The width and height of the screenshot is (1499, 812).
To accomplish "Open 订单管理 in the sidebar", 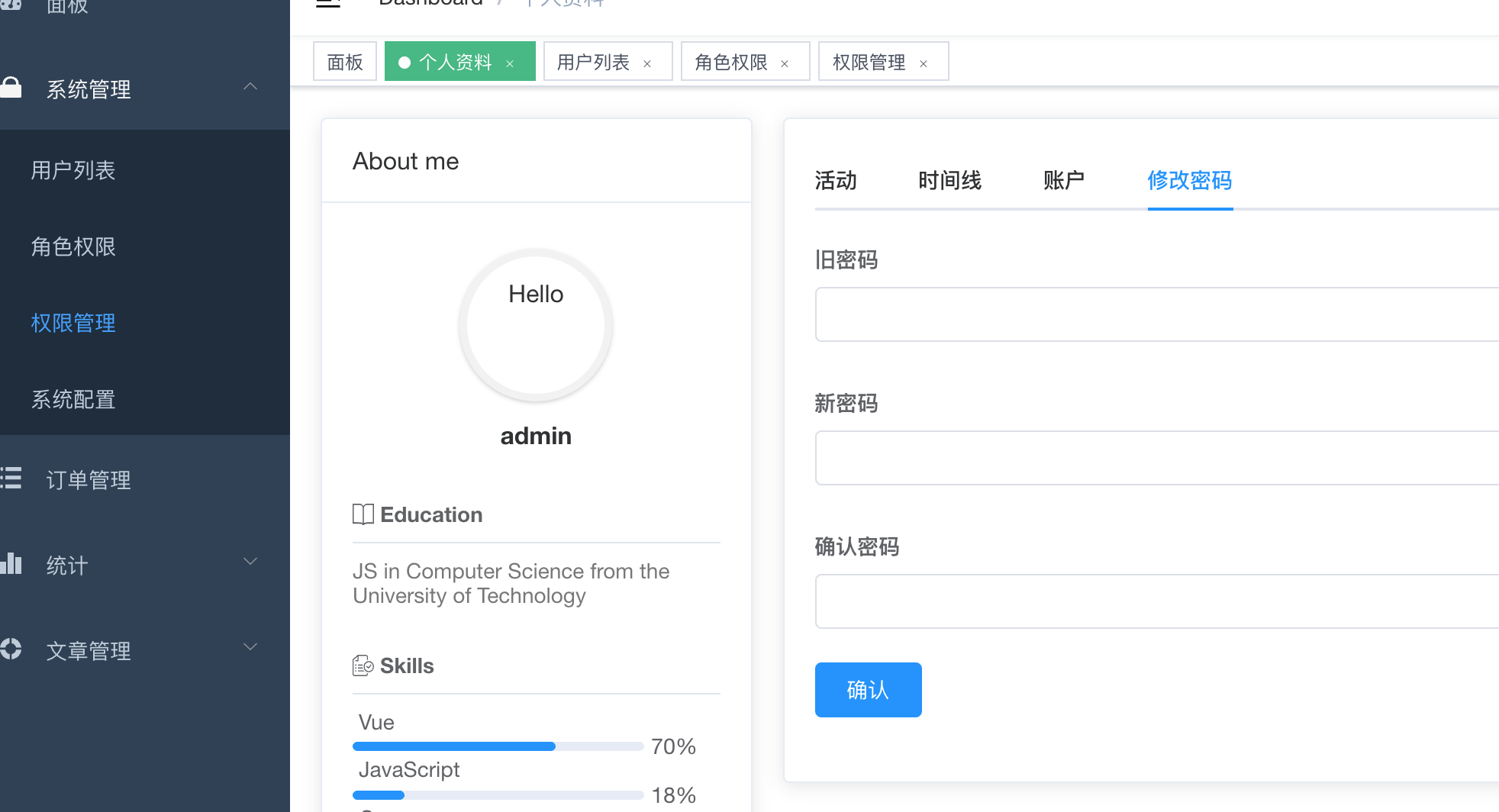I will [x=145, y=479].
